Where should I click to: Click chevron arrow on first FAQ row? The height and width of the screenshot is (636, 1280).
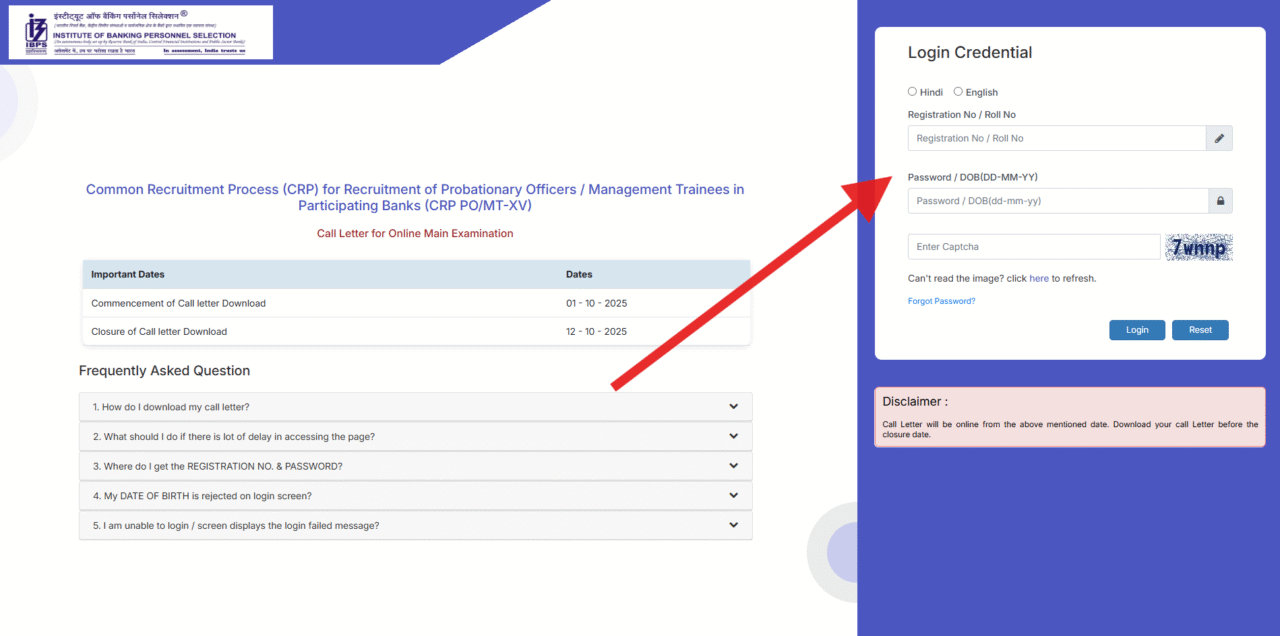(733, 407)
